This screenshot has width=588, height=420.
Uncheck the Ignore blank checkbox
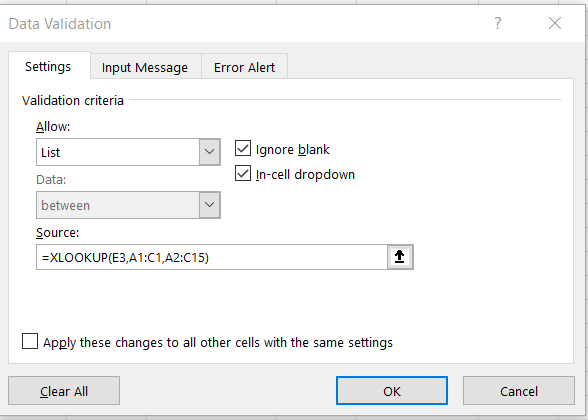coord(243,148)
